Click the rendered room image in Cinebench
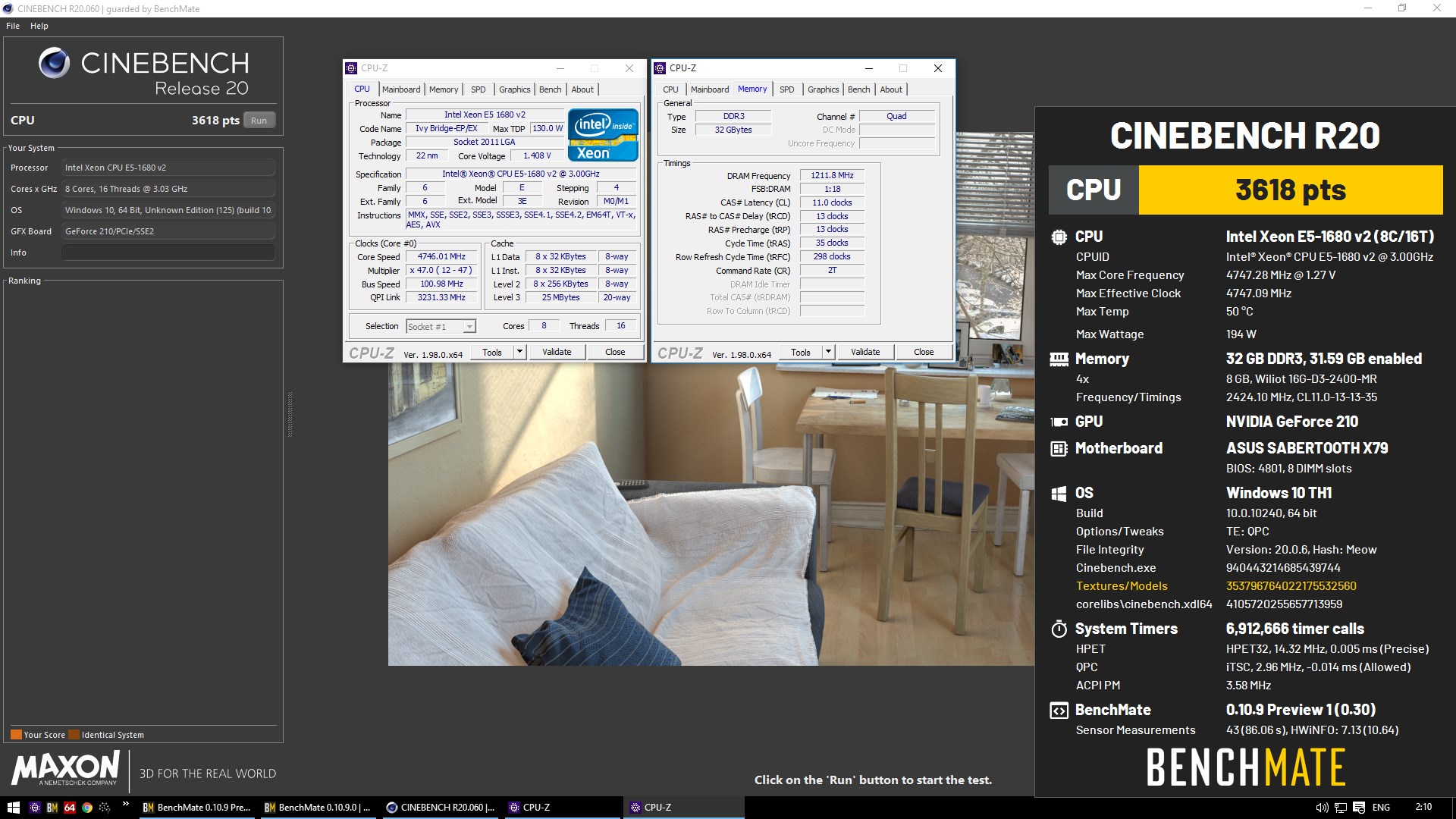Image resolution: width=1456 pixels, height=819 pixels. [711, 514]
